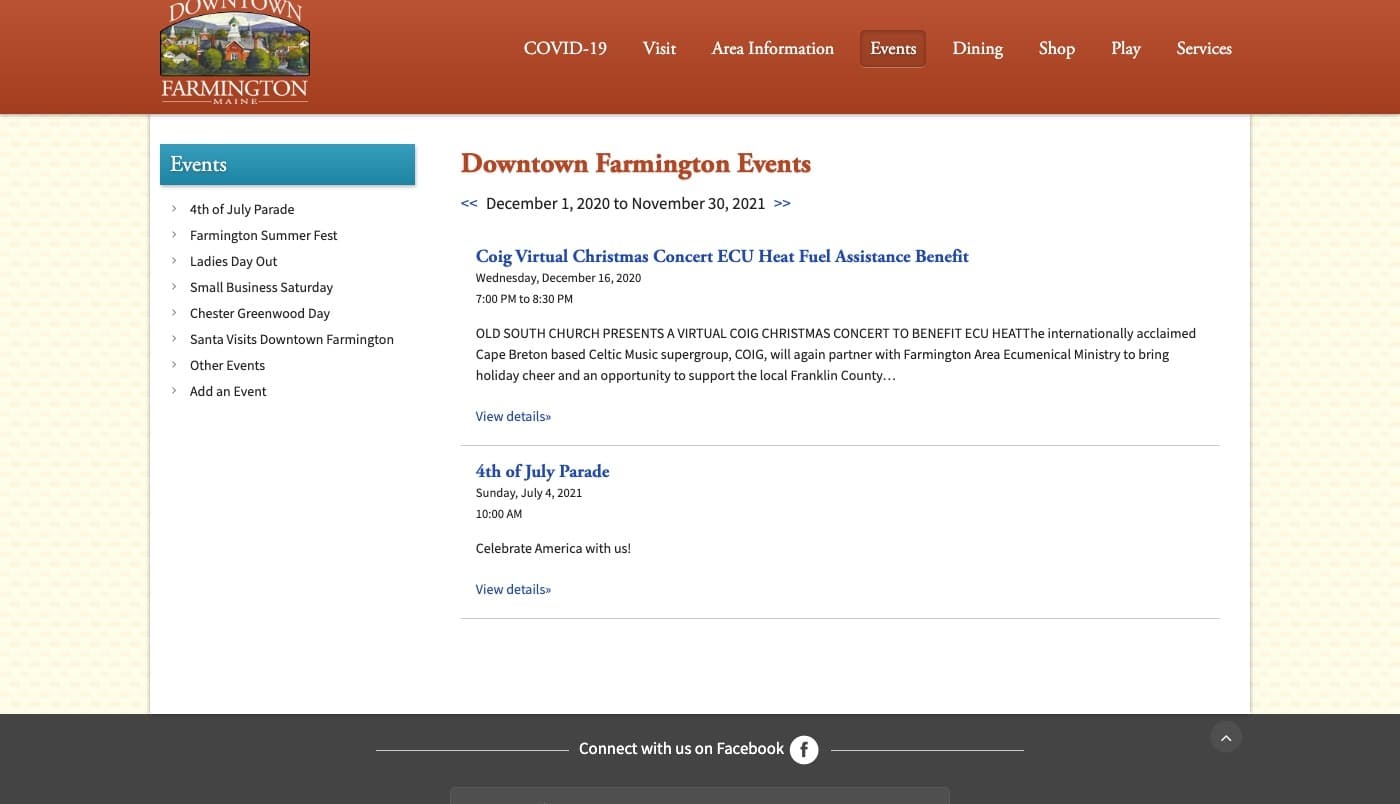Viewport: 1400px width, 804px height.
Task: Click the Downtown Farmington logo
Action: [234, 52]
